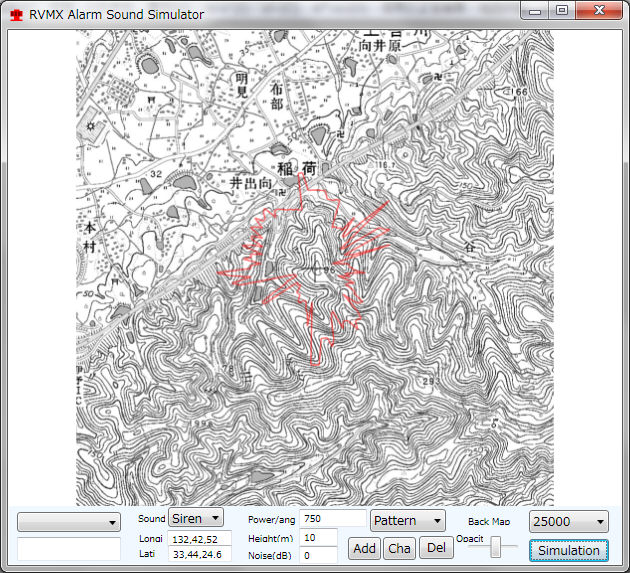Run the Simulation button
Screen dimensions: 630x573
(568, 550)
